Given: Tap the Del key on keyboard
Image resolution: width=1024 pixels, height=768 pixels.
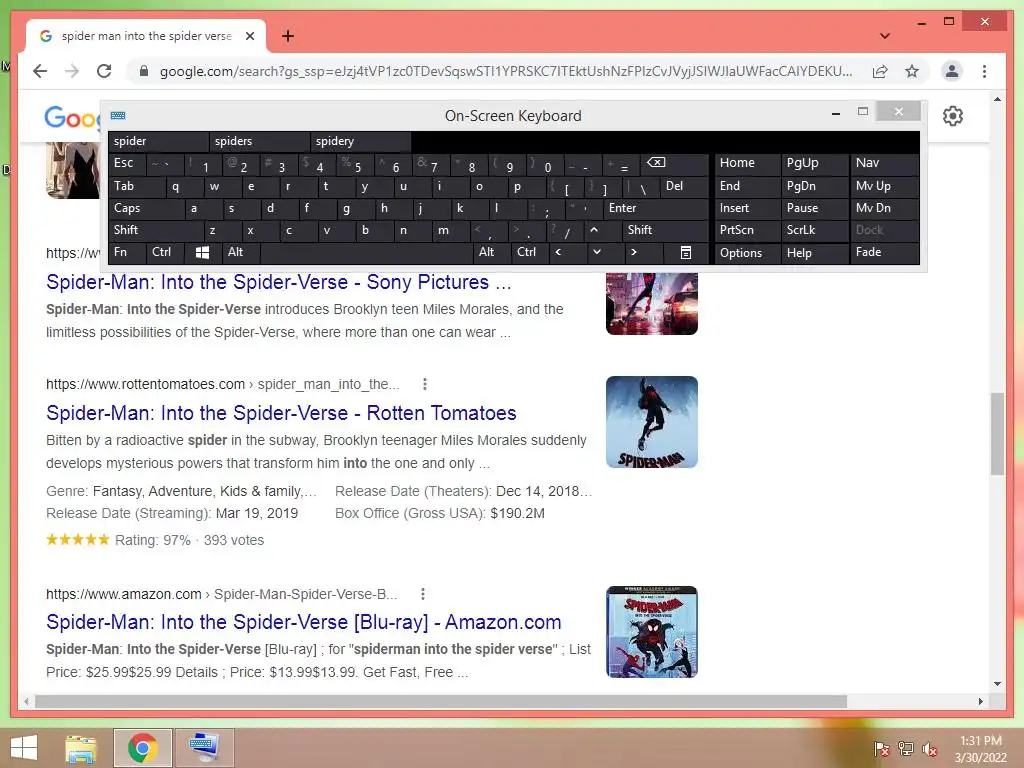Looking at the screenshot, I should (x=684, y=186).
